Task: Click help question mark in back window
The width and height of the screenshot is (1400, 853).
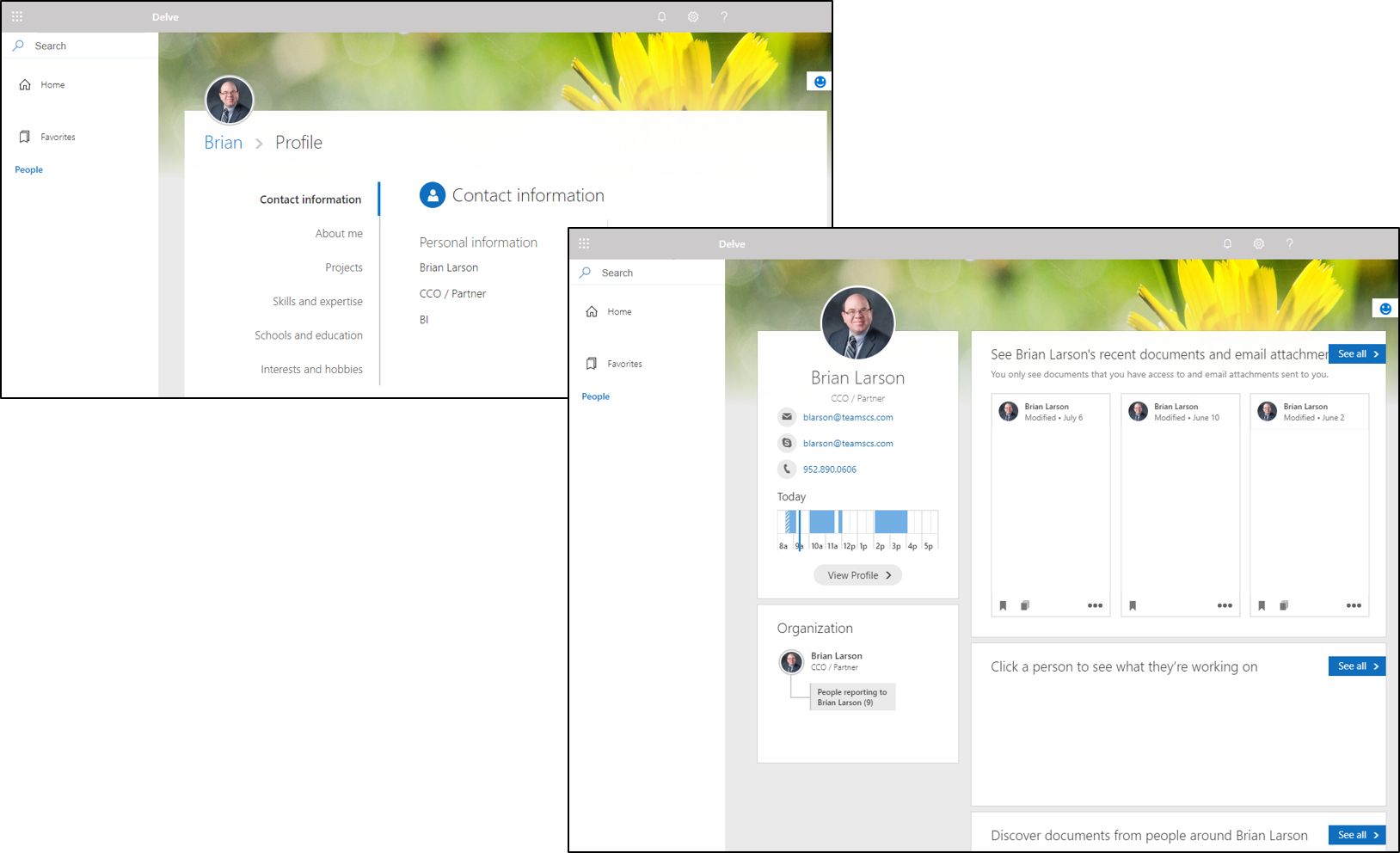Action: click(724, 16)
